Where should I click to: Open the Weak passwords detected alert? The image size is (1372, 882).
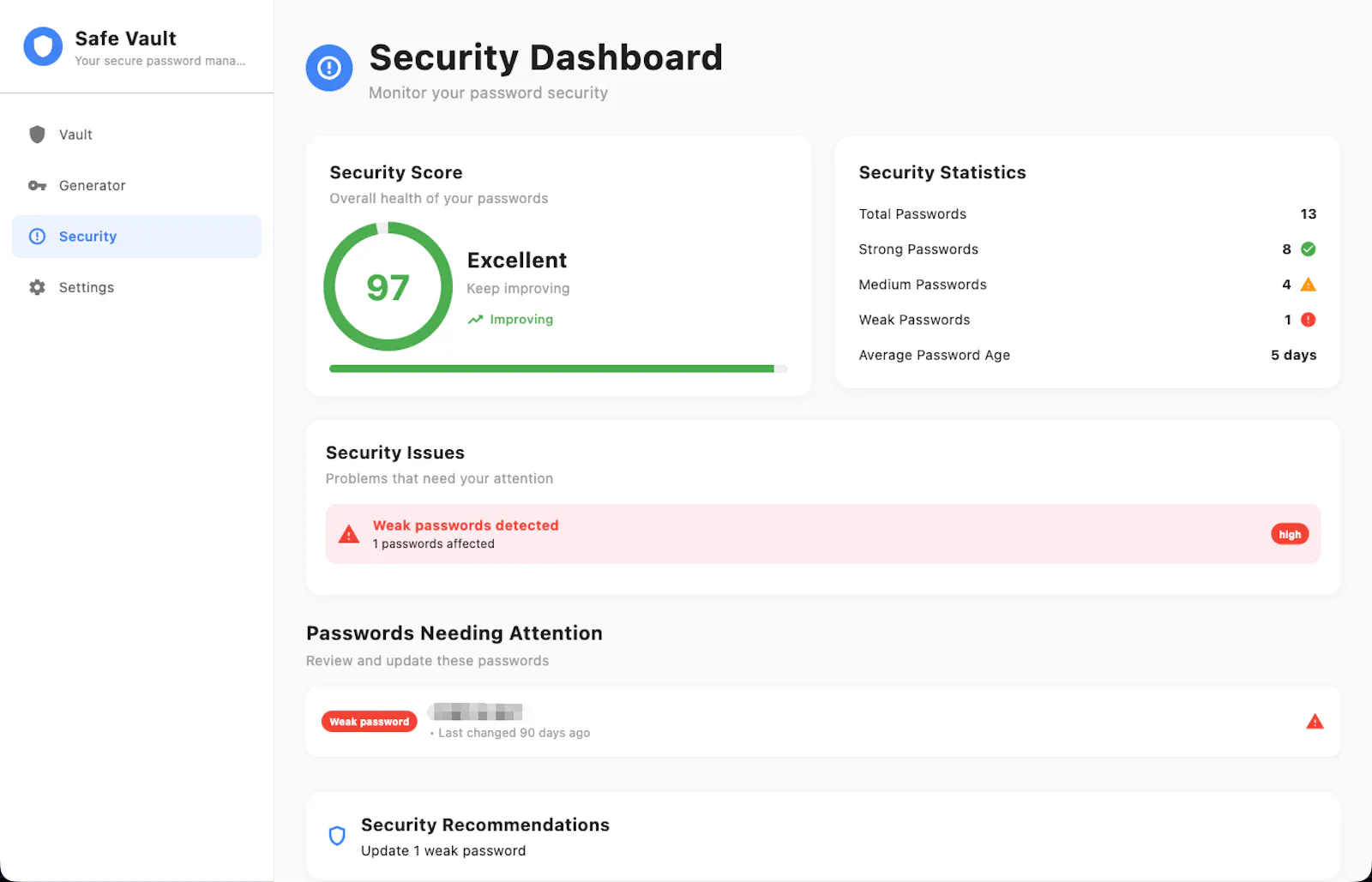(822, 534)
